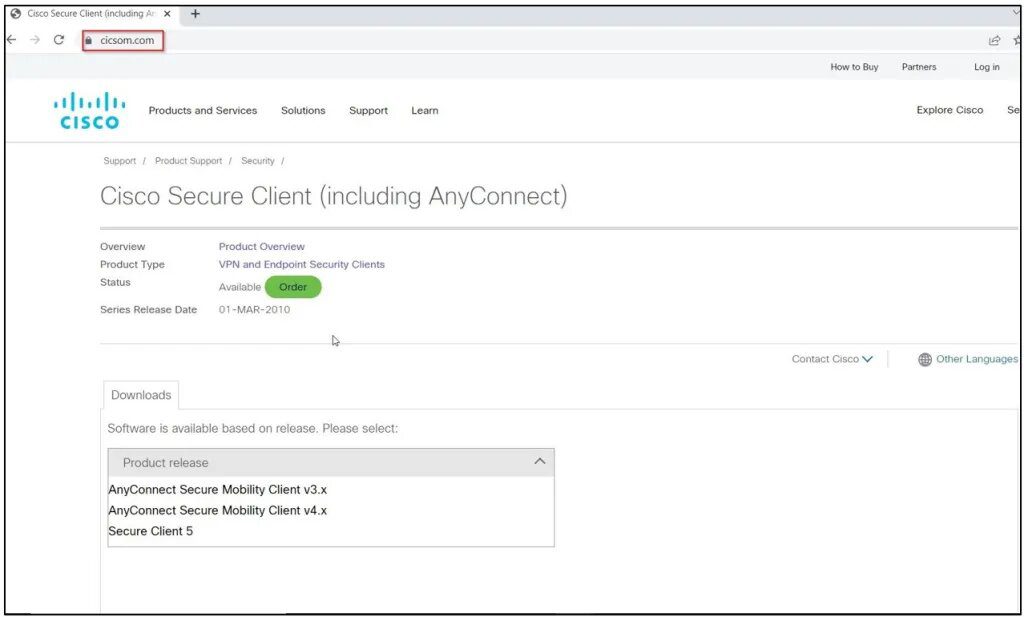Click the Product release dropdown header
This screenshot has height=617, width=1024.
(331, 462)
